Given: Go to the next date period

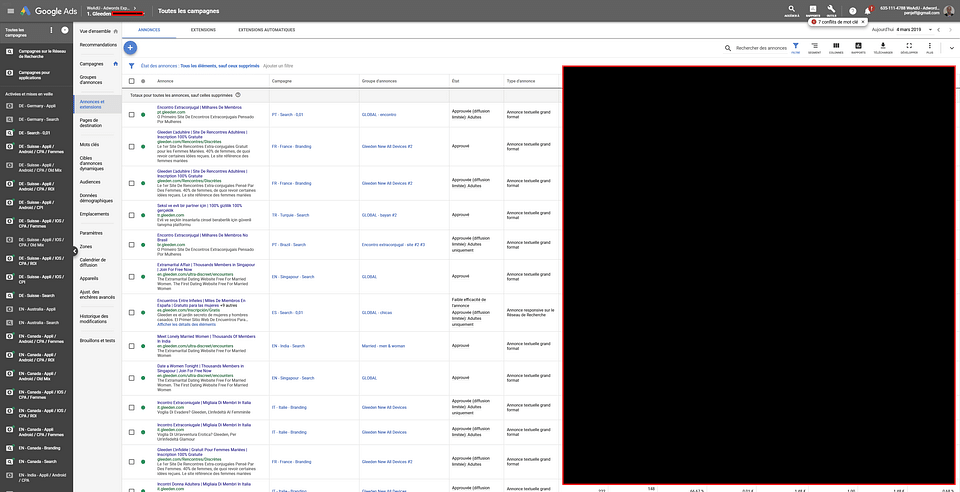Looking at the screenshot, I should [950, 29].
